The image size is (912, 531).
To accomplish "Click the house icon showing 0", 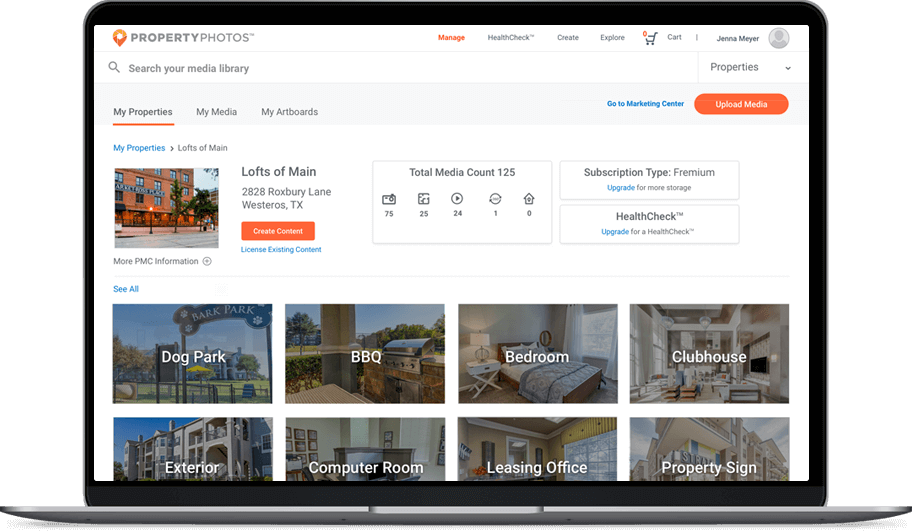I will 529,199.
